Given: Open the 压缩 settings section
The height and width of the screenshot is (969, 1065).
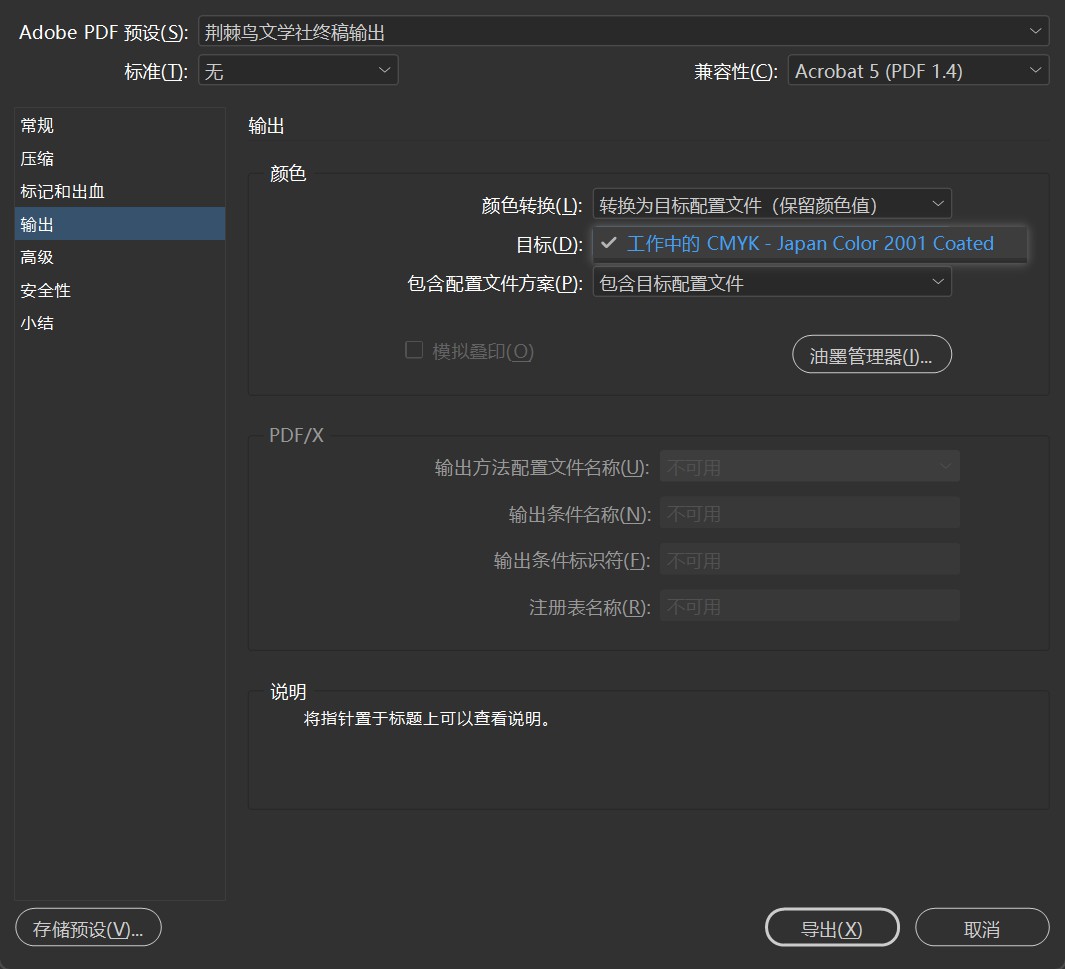Looking at the screenshot, I should click(x=38, y=159).
